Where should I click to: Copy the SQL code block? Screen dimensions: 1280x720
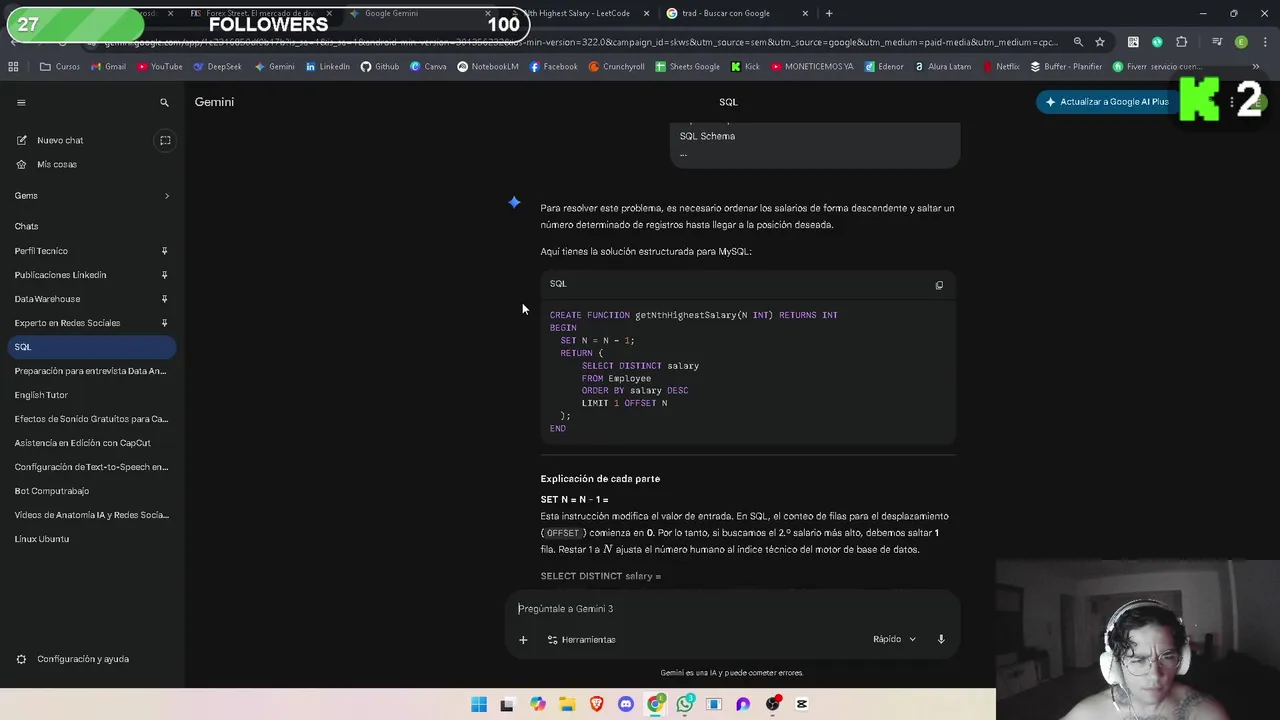(x=939, y=285)
